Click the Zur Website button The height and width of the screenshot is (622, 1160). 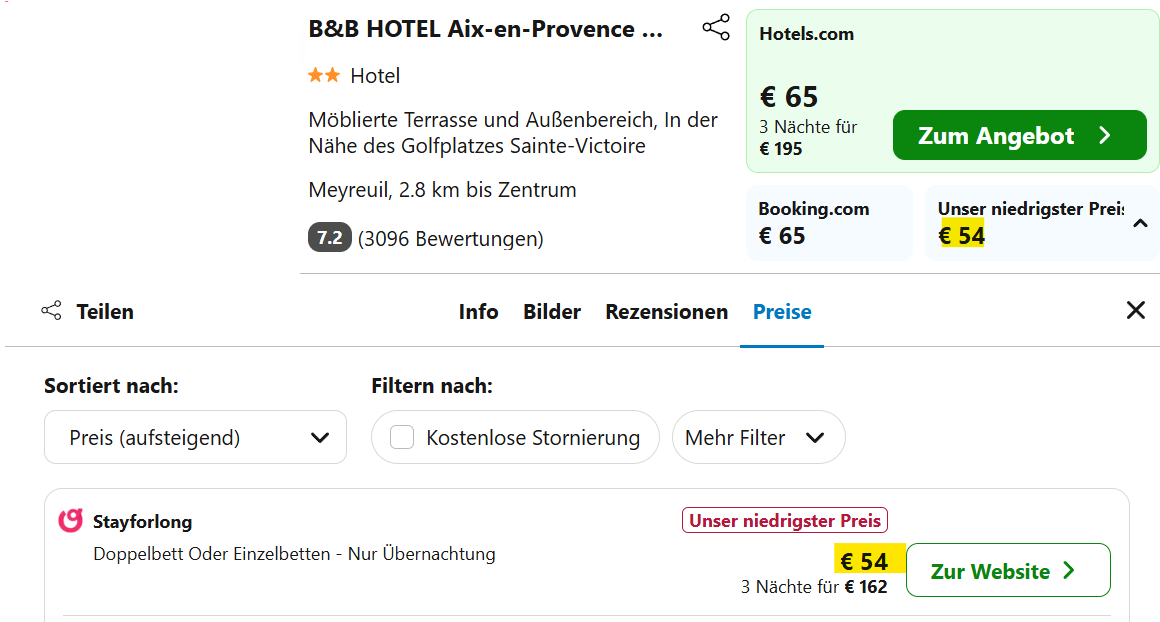[1008, 570]
